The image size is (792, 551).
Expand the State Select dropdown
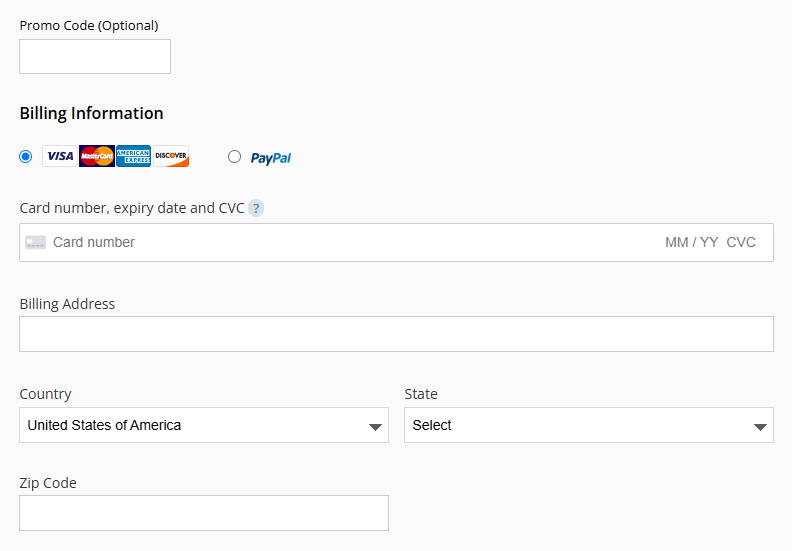point(589,425)
